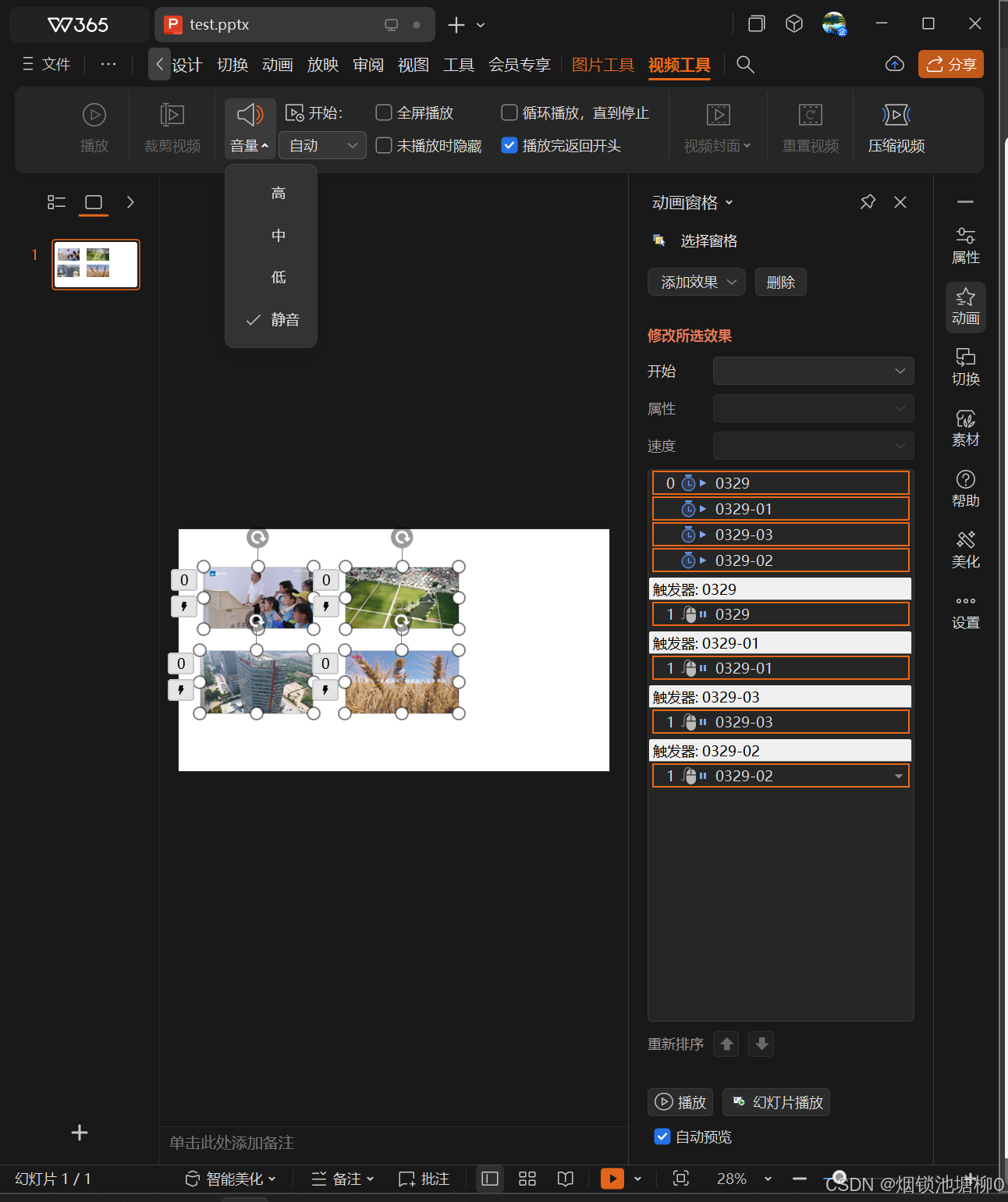Open 开始 dropdown under 修改所选效果

click(x=813, y=371)
